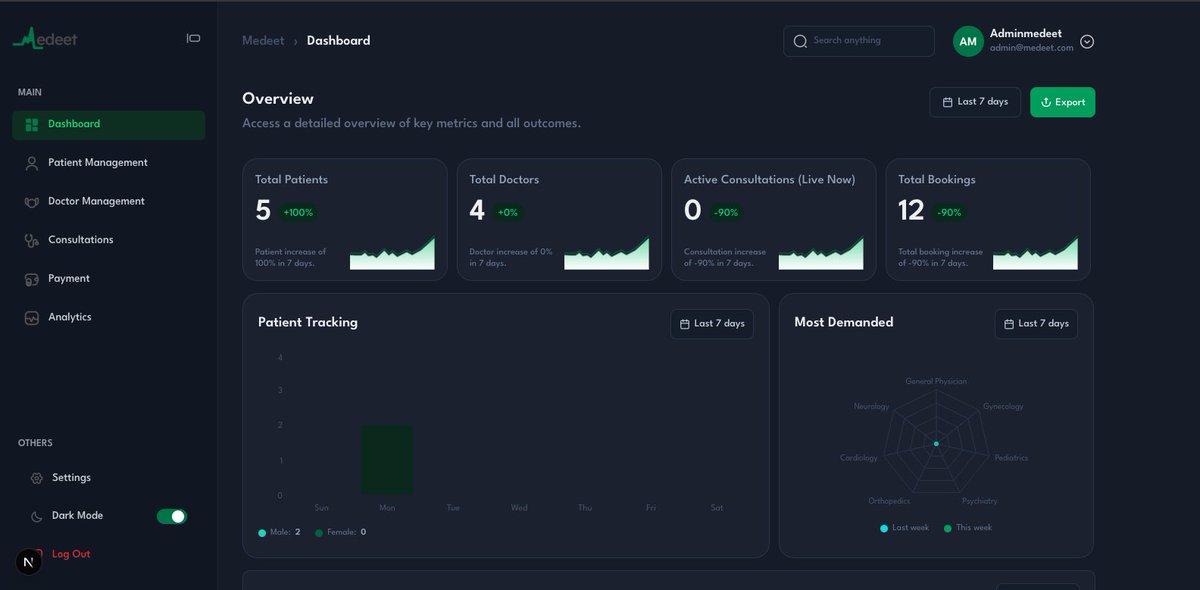Click calendar icon in Most Demanded filter
Image resolution: width=1200 pixels, height=590 pixels.
[x=1009, y=324]
